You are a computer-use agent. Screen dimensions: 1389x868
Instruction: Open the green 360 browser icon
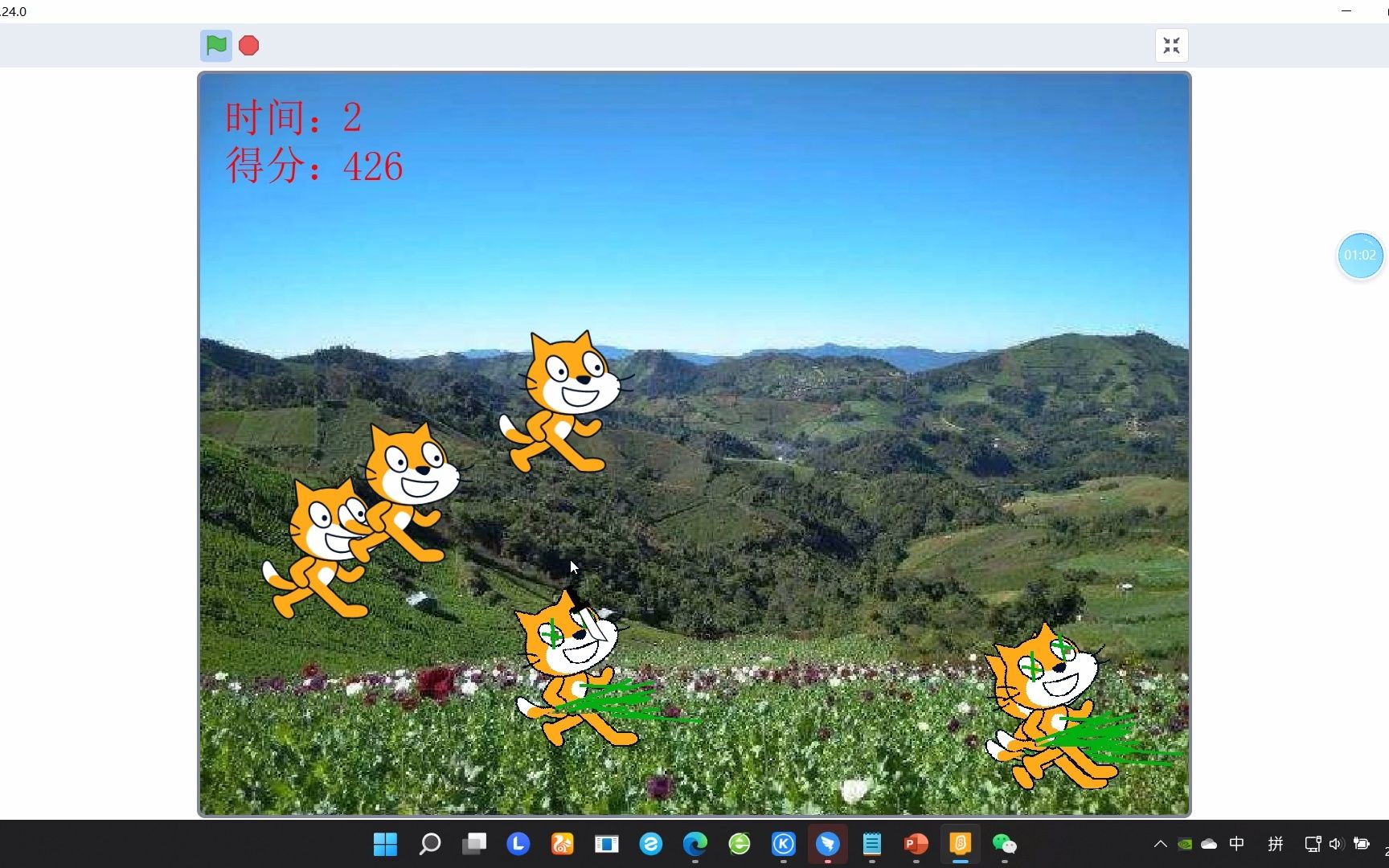(740, 844)
